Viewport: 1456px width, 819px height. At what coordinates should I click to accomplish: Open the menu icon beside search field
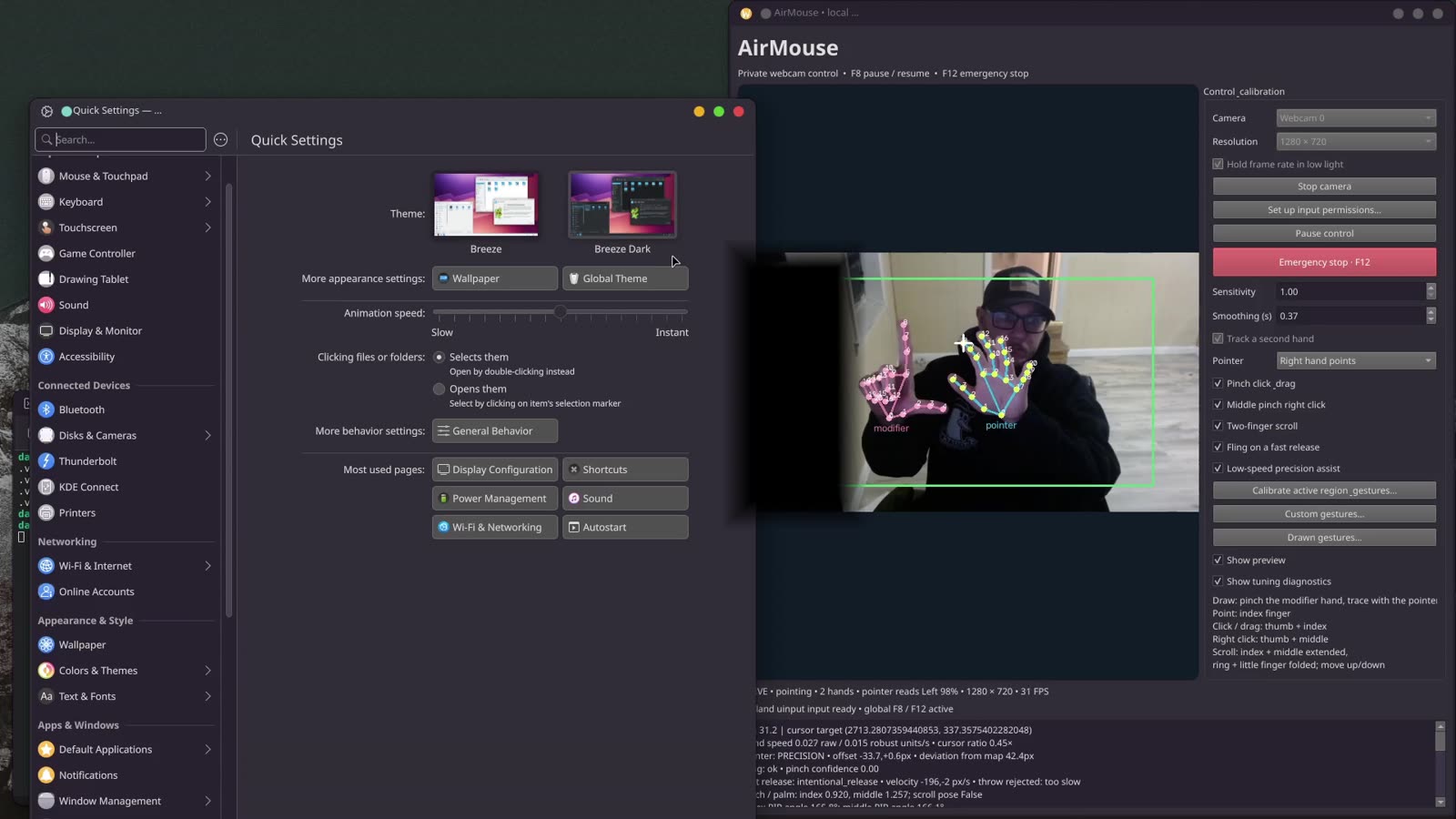coord(220,139)
